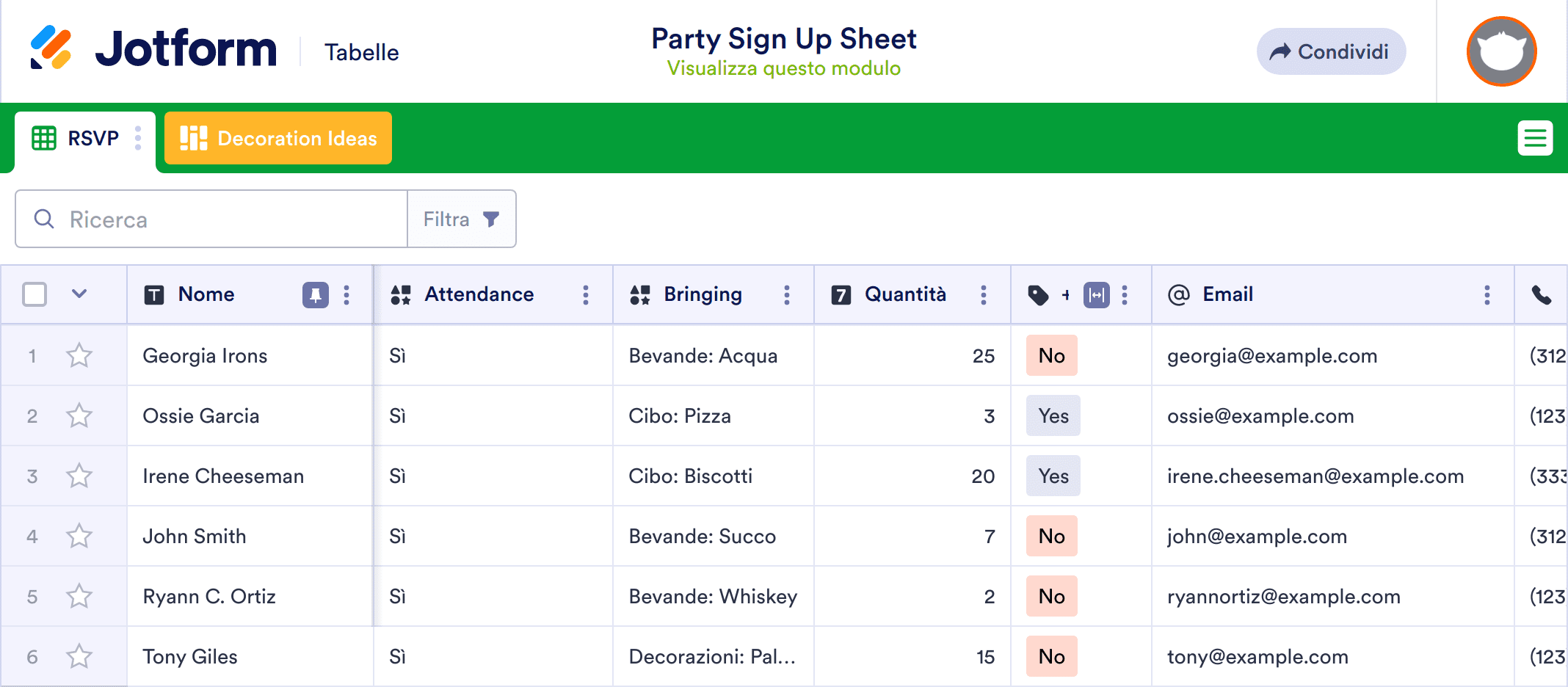Star the John Smith row
Viewport: 1568px width, 687px height.
click(79, 537)
